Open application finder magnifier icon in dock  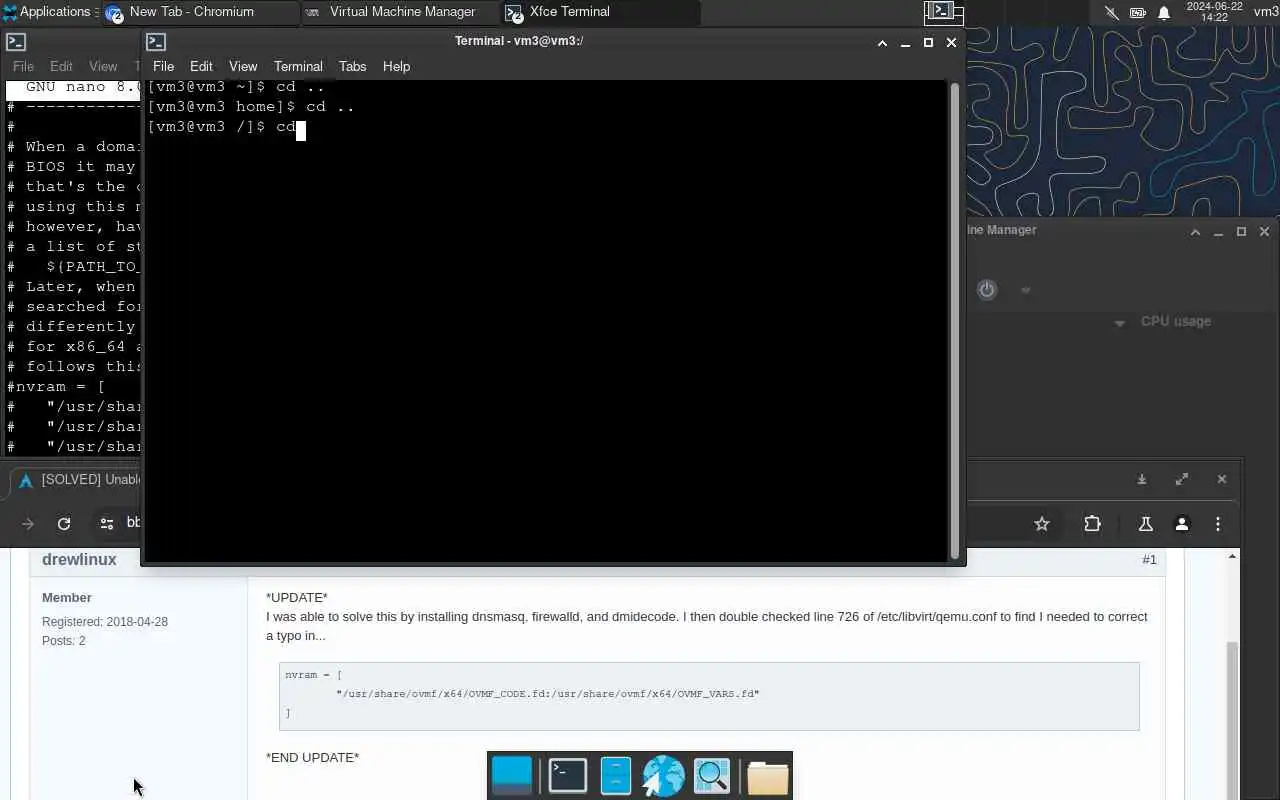tap(712, 776)
